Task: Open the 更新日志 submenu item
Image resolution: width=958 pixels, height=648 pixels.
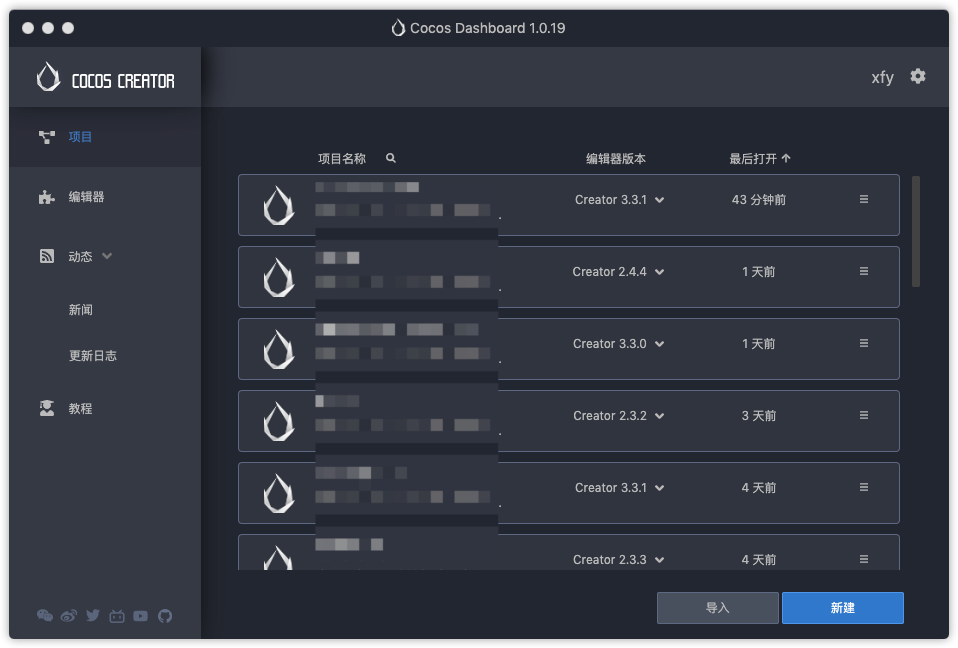Action: (93, 355)
